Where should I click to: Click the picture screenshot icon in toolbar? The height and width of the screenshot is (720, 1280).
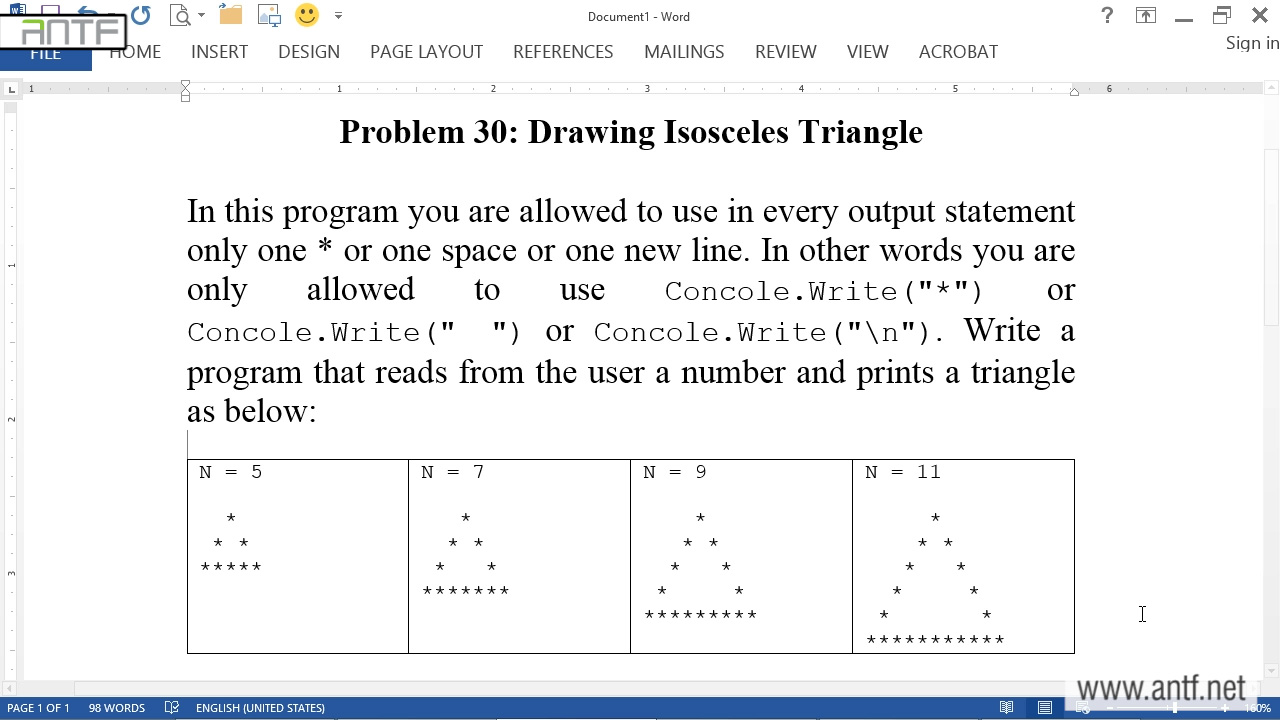pyautogui.click(x=269, y=15)
